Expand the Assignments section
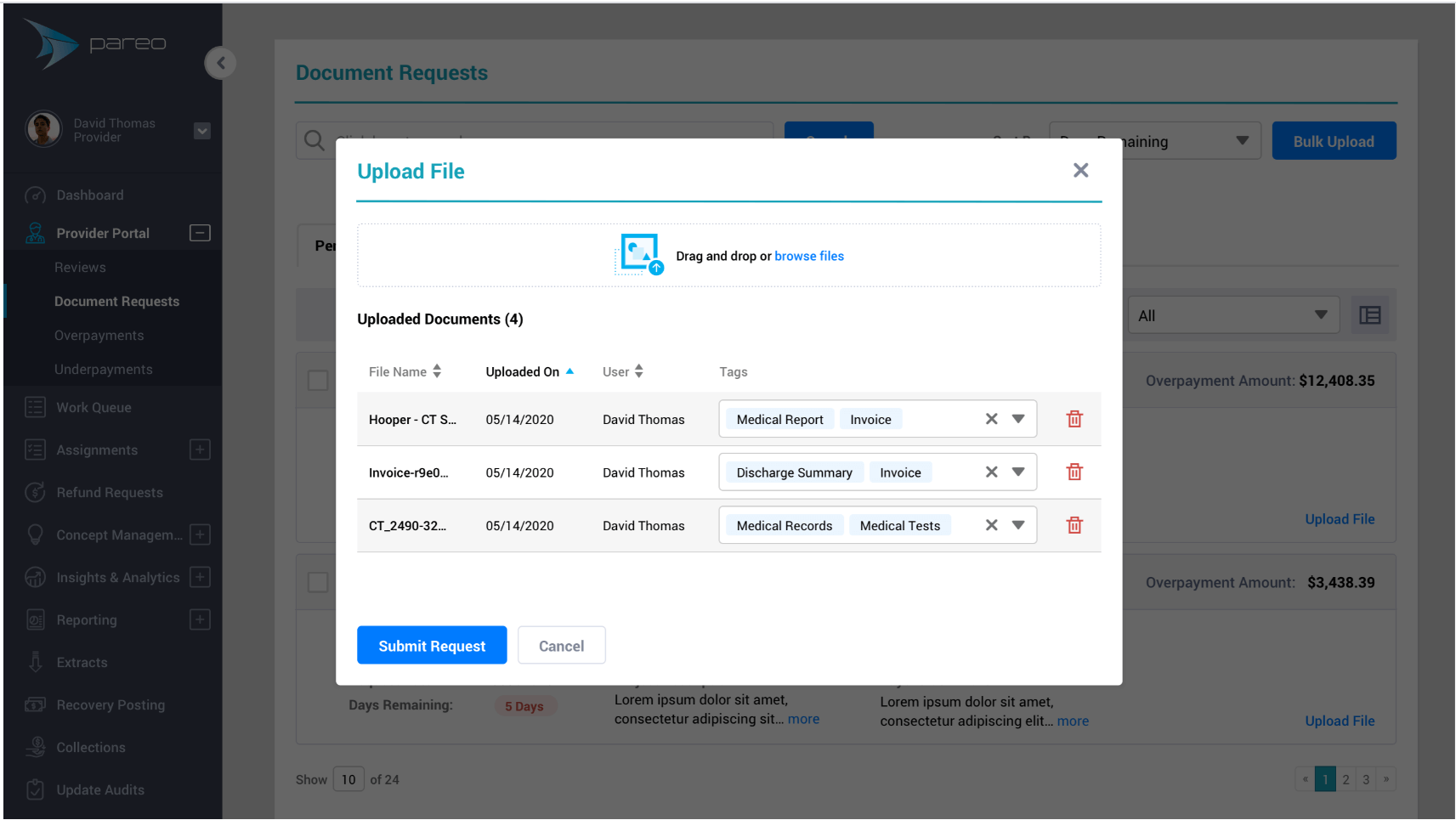Viewport: 1456px width, 820px height. pos(200,450)
